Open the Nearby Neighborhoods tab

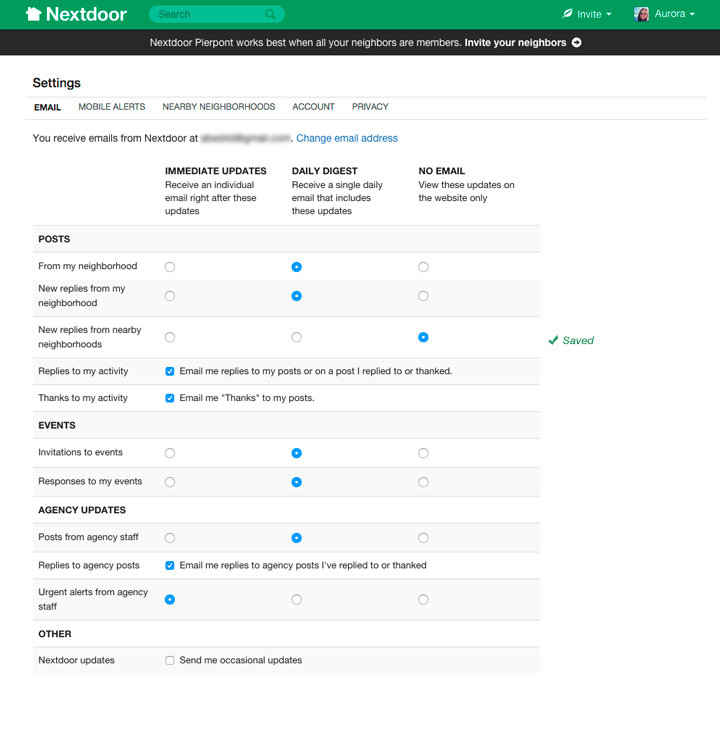(x=219, y=107)
